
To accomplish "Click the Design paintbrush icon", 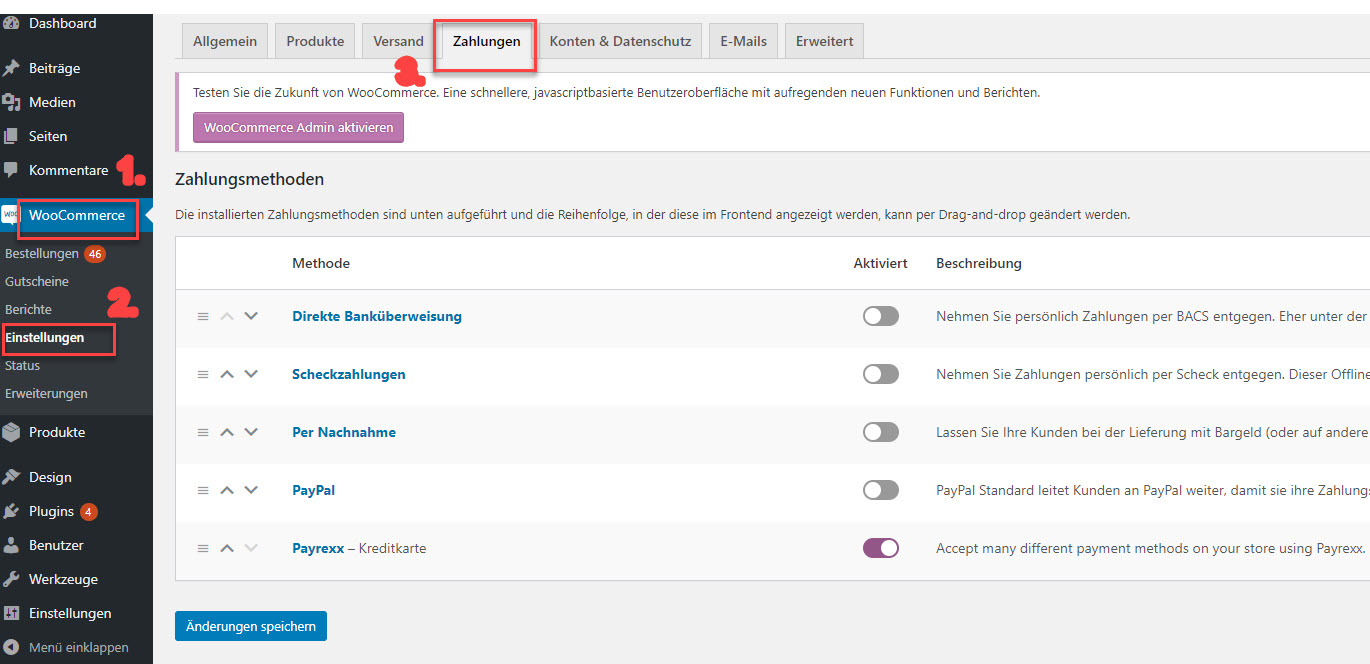I will click(x=11, y=477).
